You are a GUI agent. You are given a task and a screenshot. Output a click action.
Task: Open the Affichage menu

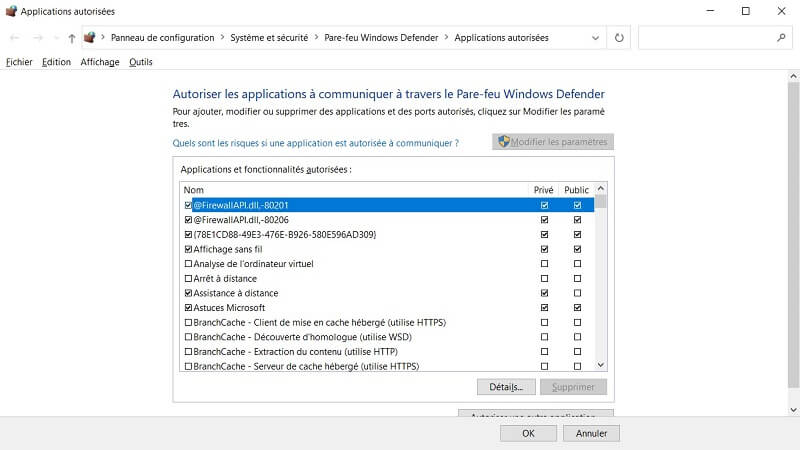[100, 62]
